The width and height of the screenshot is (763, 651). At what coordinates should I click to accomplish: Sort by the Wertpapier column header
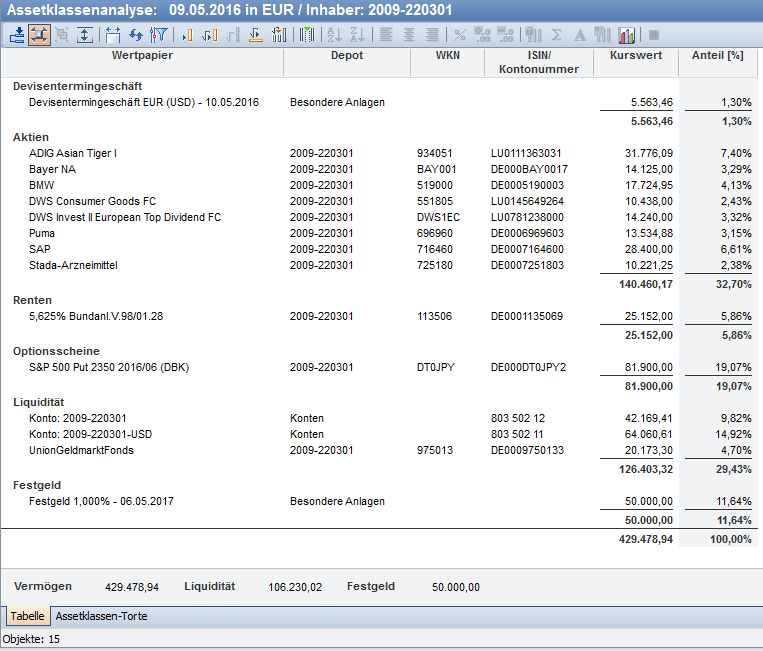pos(142,56)
